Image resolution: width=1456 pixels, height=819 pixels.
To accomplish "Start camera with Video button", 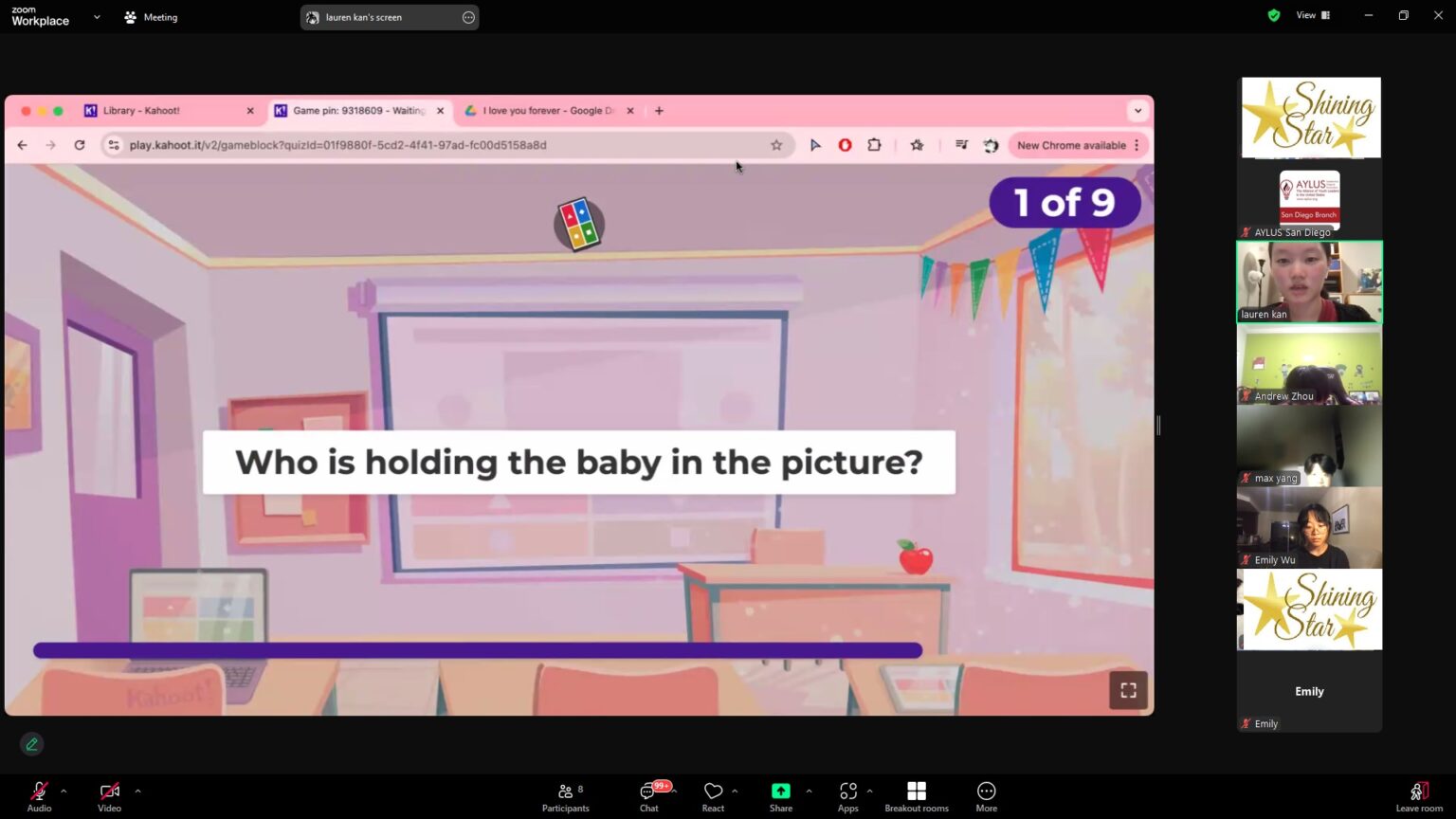I will 109,796.
